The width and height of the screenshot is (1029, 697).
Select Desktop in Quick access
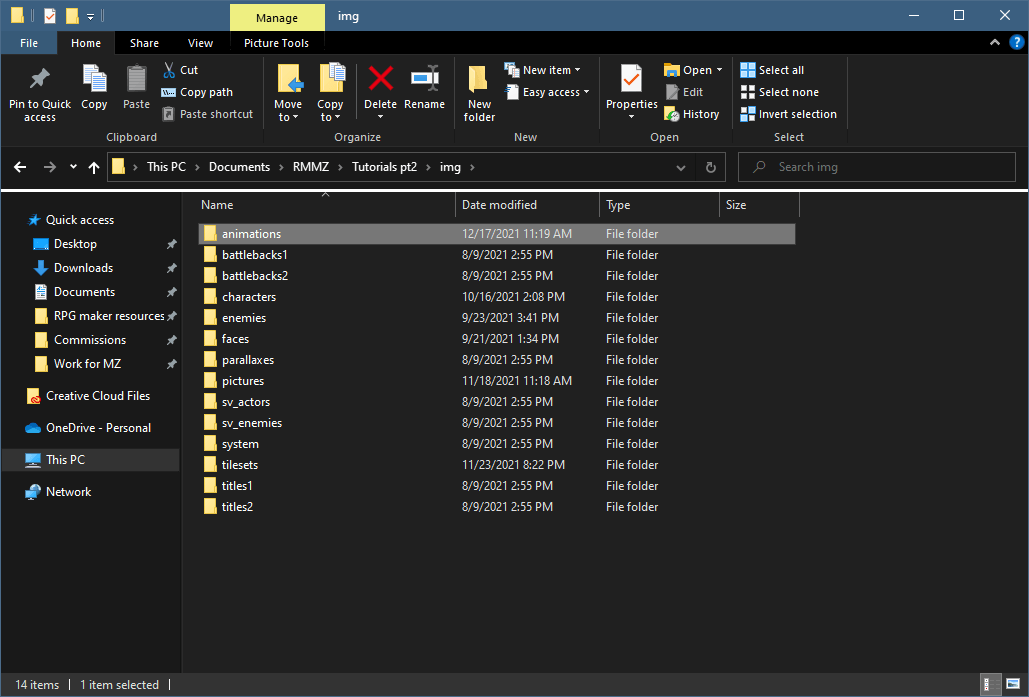pyautogui.click(x=75, y=243)
